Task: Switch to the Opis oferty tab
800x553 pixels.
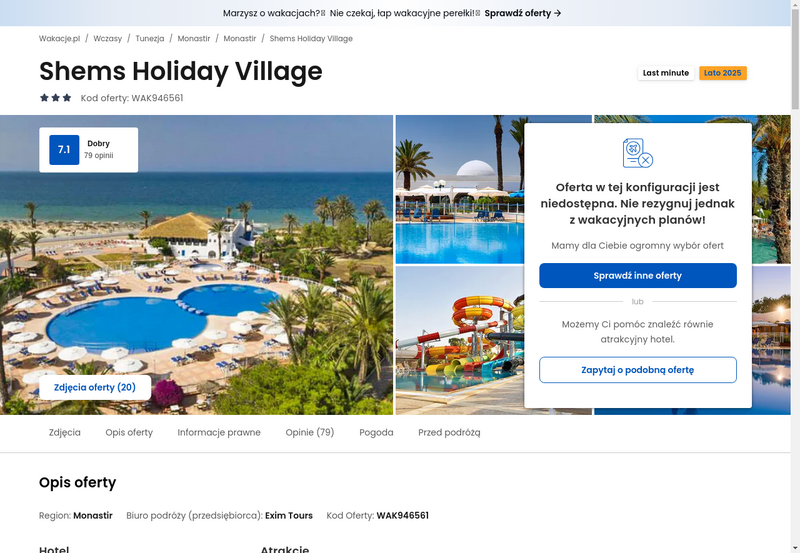Action: (x=129, y=433)
